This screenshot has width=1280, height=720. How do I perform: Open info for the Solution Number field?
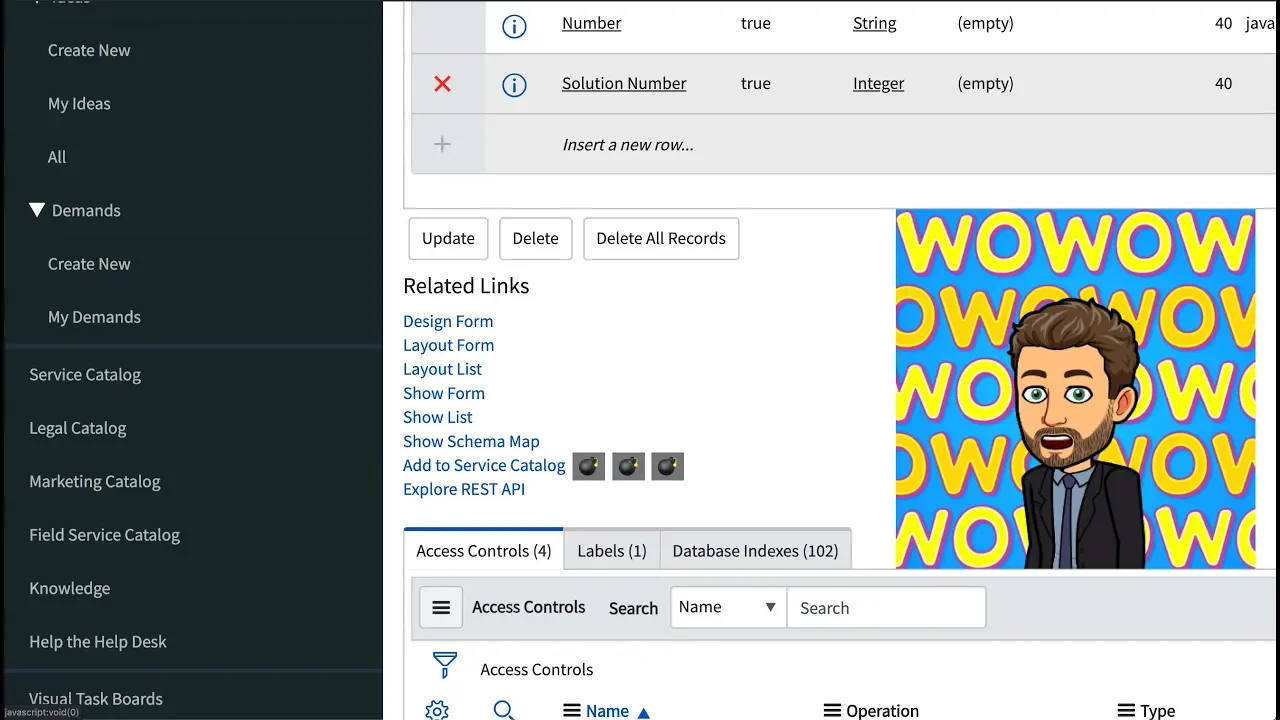[x=514, y=85]
